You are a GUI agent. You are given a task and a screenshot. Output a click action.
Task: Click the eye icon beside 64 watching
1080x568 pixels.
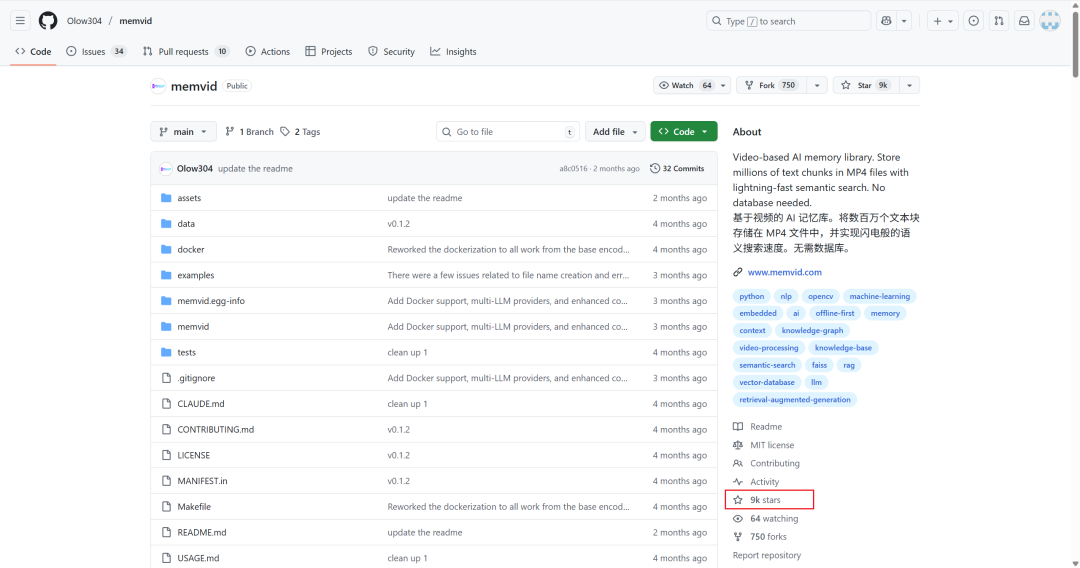738,518
